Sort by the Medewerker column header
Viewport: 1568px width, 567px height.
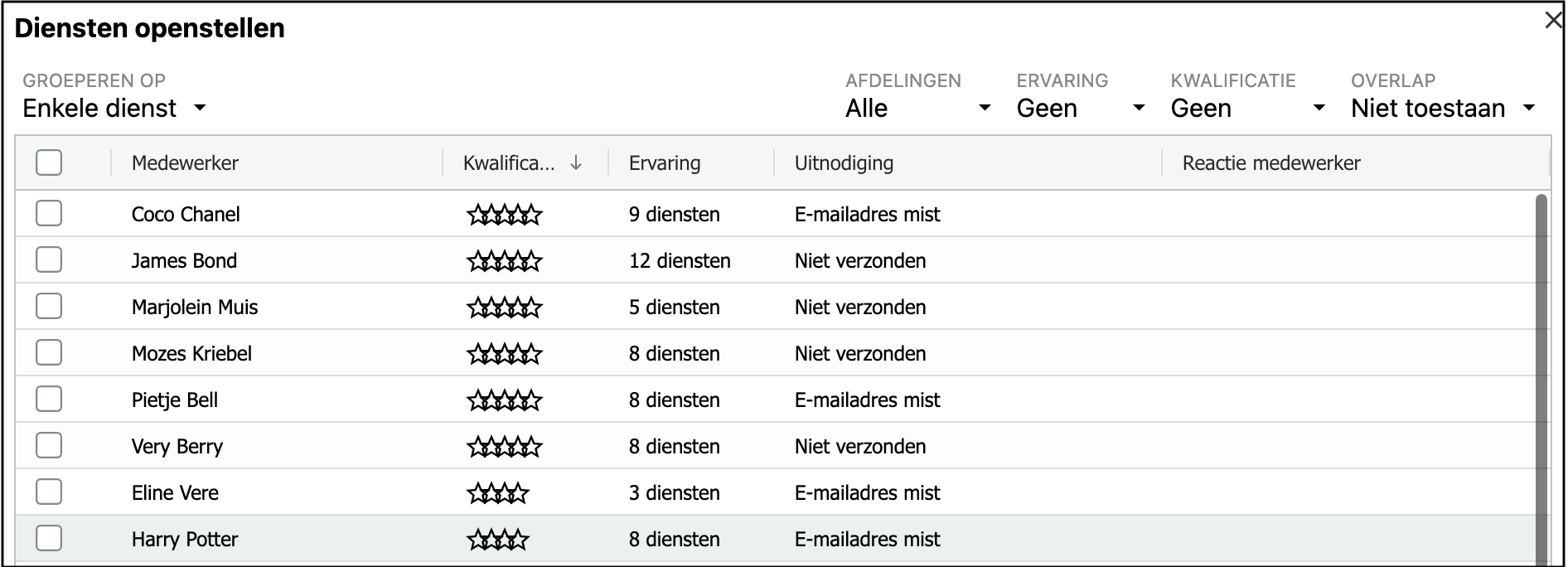point(185,163)
